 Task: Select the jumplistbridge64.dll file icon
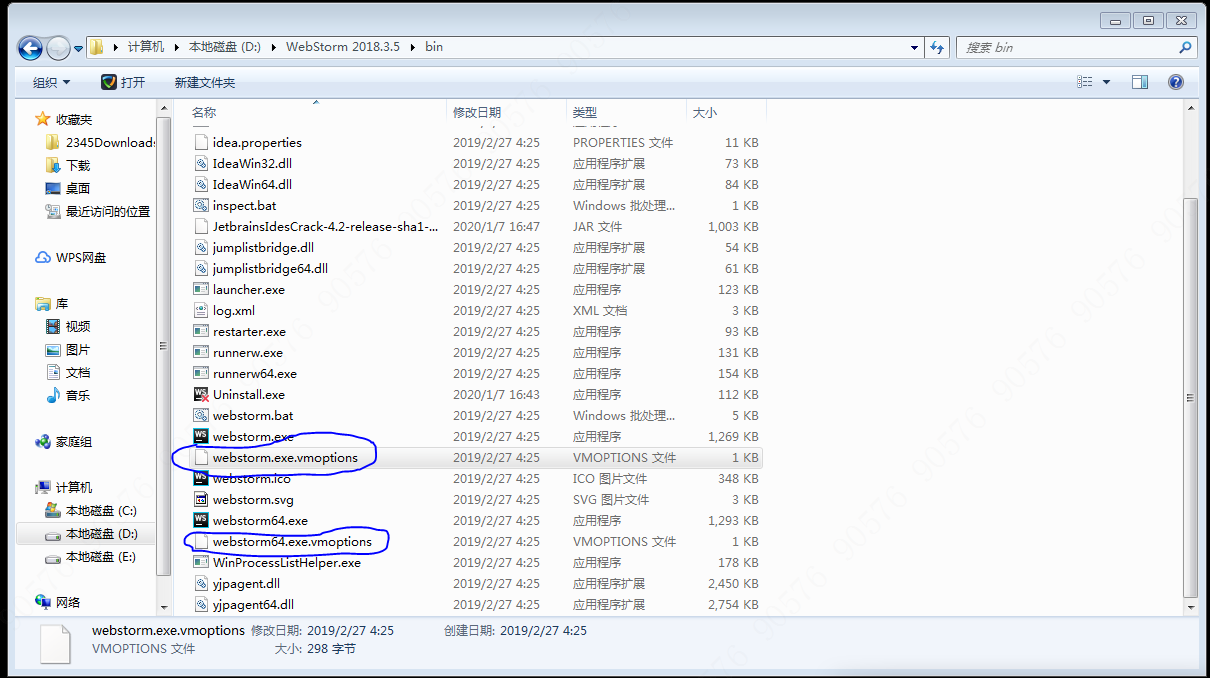tap(201, 268)
